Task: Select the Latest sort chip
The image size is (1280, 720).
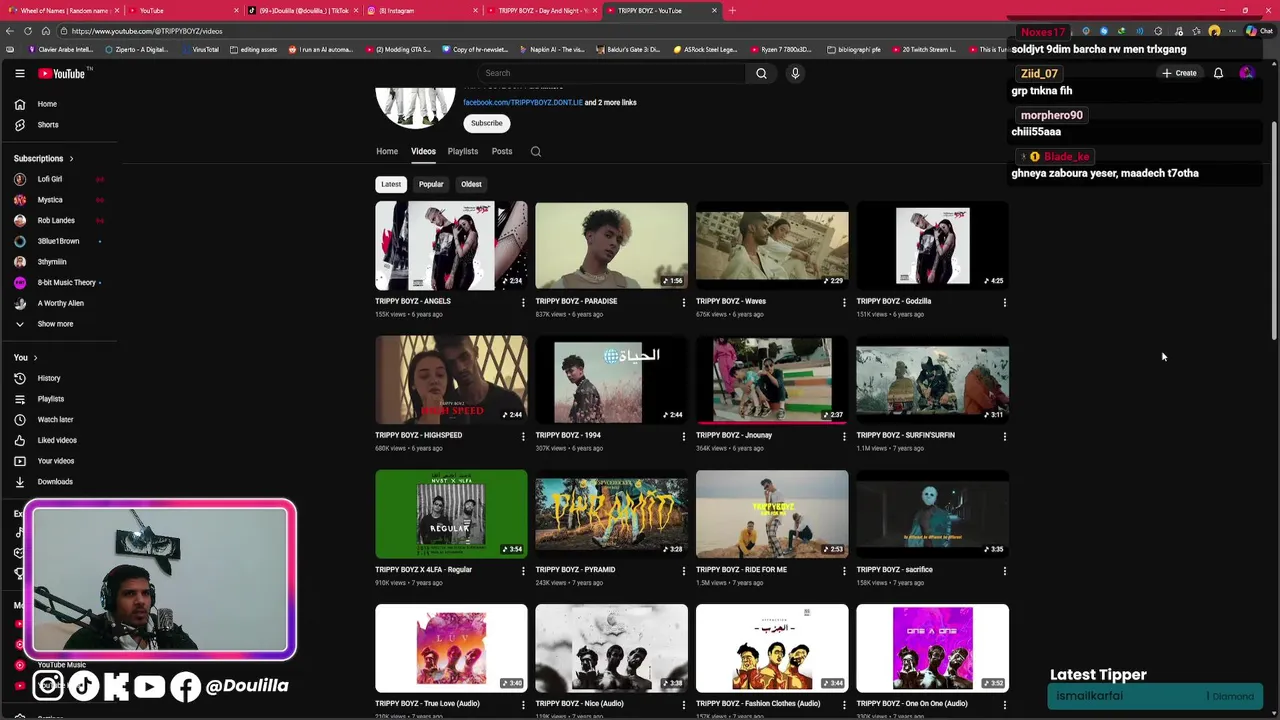Action: click(x=391, y=184)
